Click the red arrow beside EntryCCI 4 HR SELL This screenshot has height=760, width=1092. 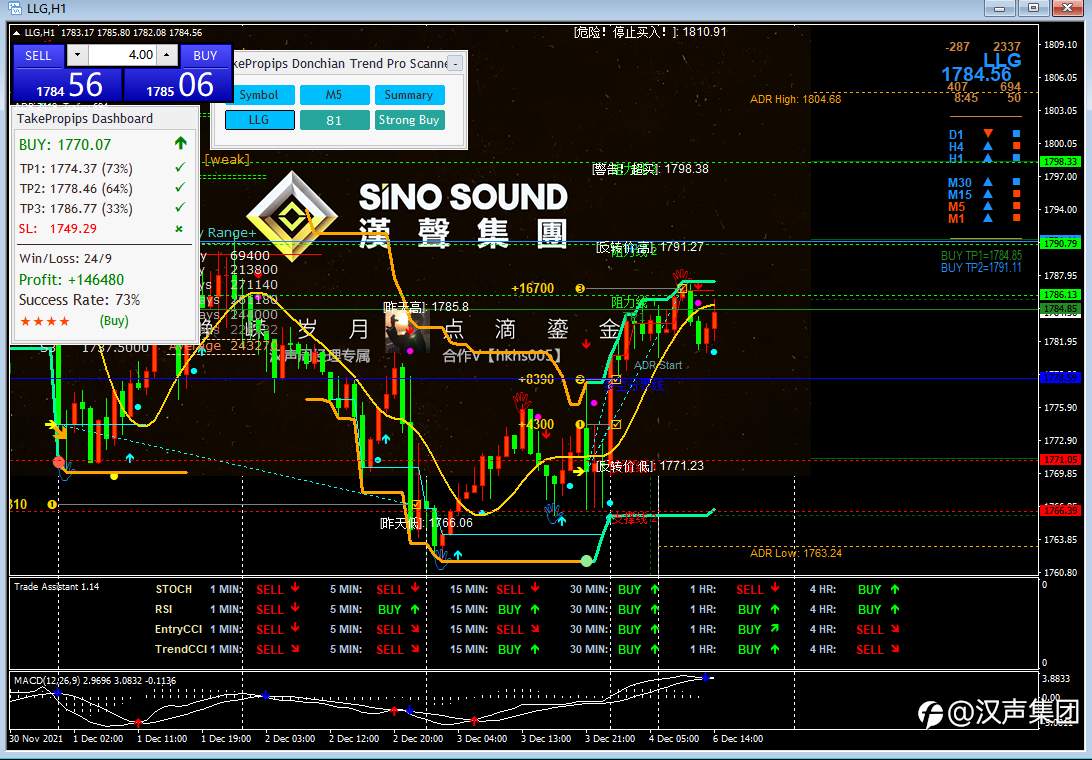click(895, 629)
